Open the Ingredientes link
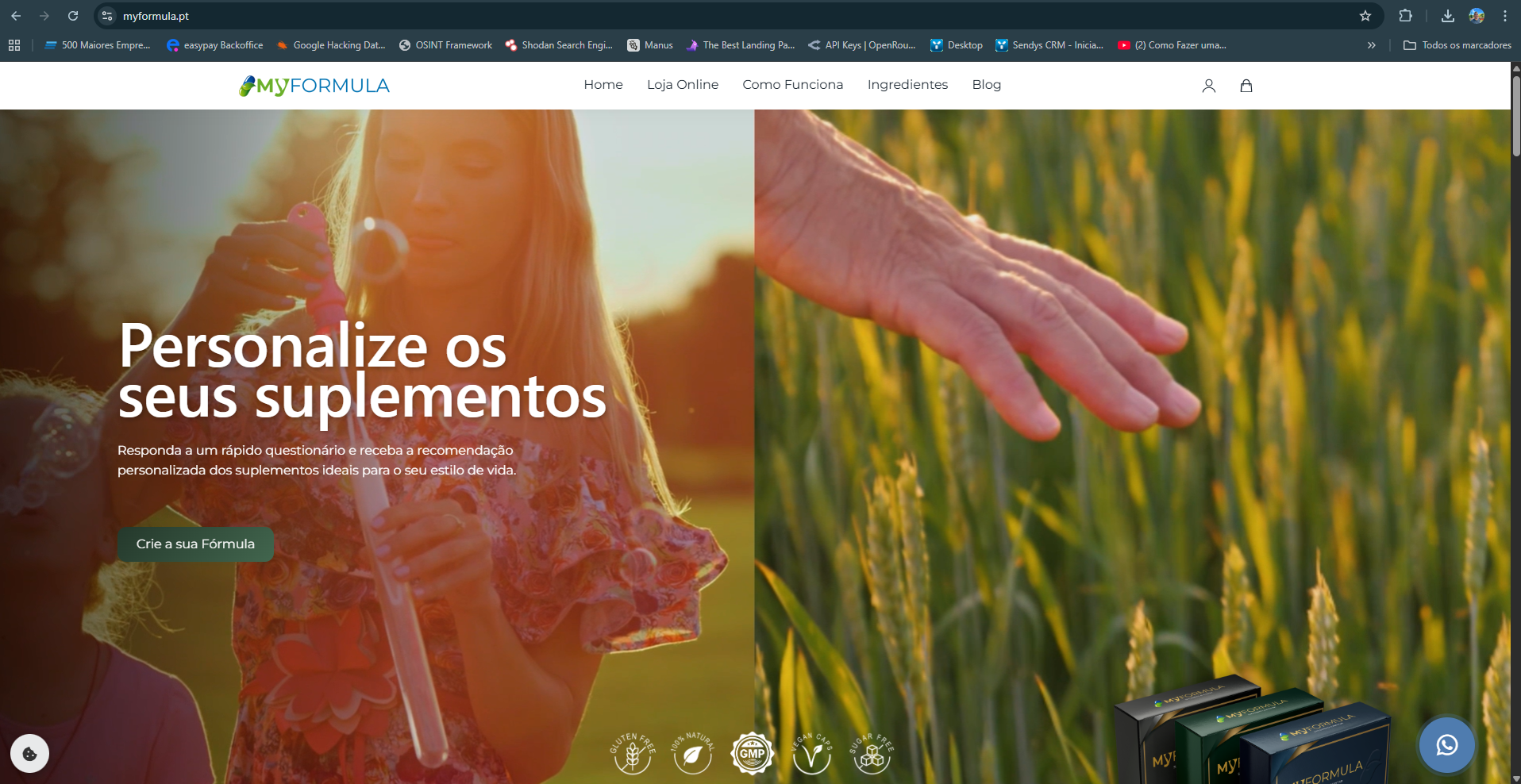This screenshot has width=1521, height=784. pyautogui.click(x=907, y=85)
